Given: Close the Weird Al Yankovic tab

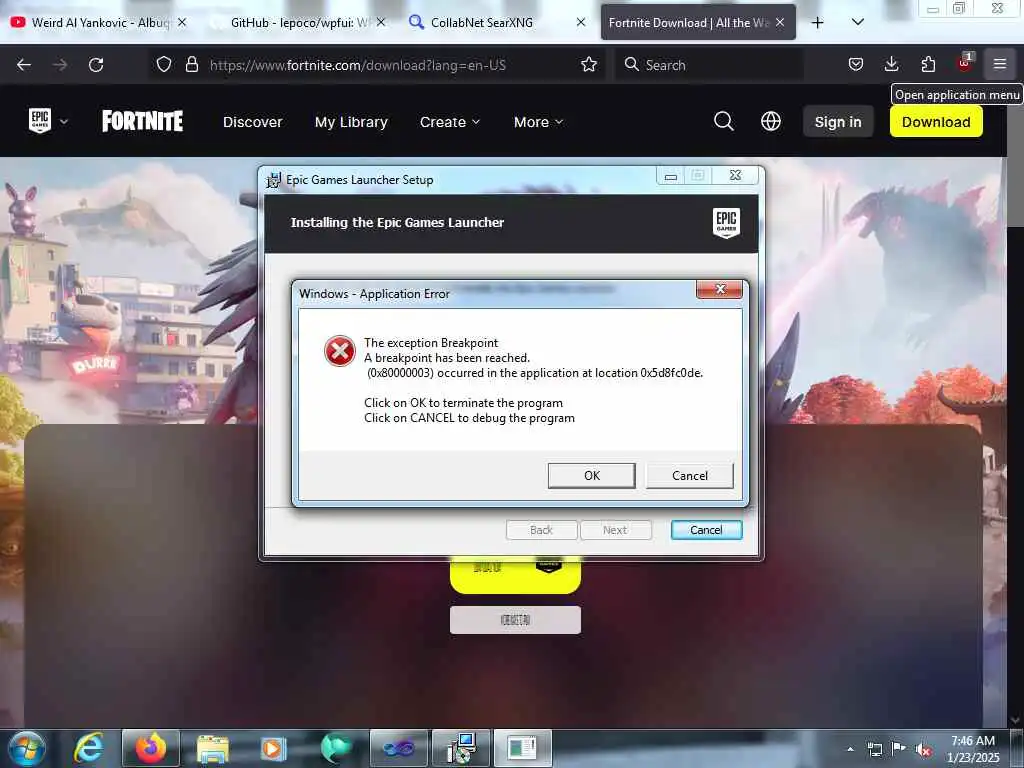Looking at the screenshot, I should tap(182, 22).
